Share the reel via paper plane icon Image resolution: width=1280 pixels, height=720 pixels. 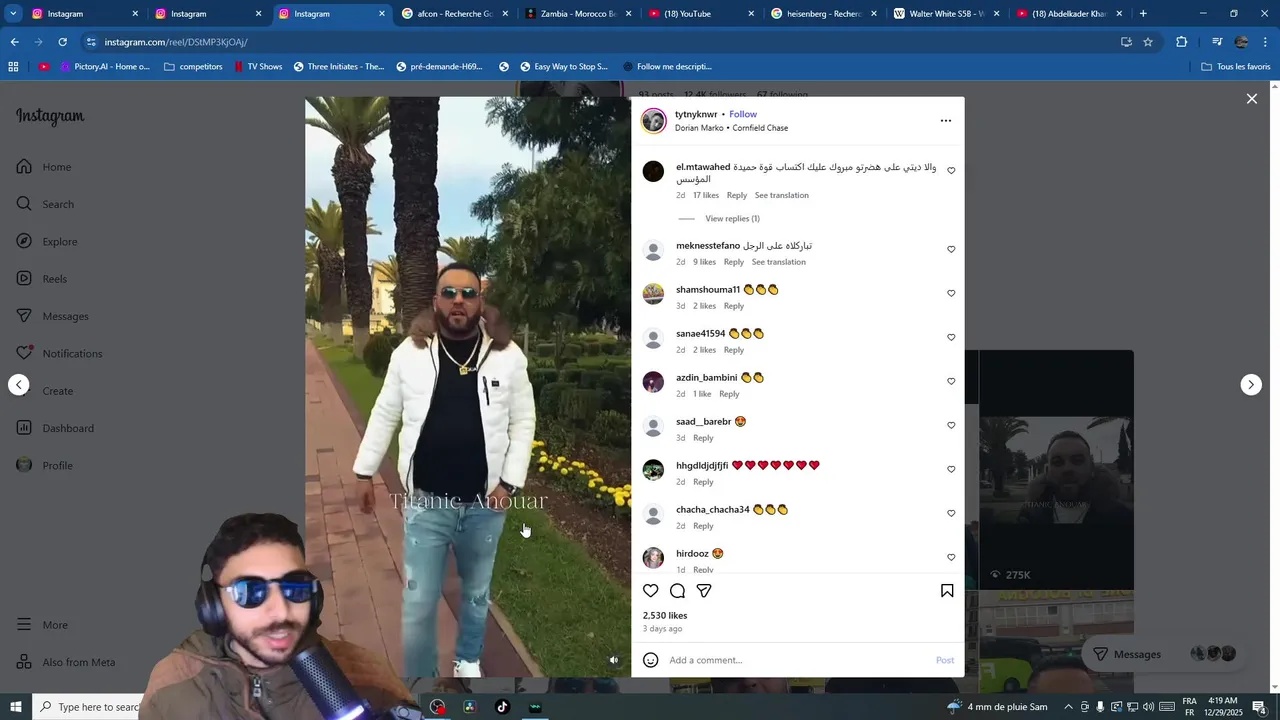click(x=704, y=591)
